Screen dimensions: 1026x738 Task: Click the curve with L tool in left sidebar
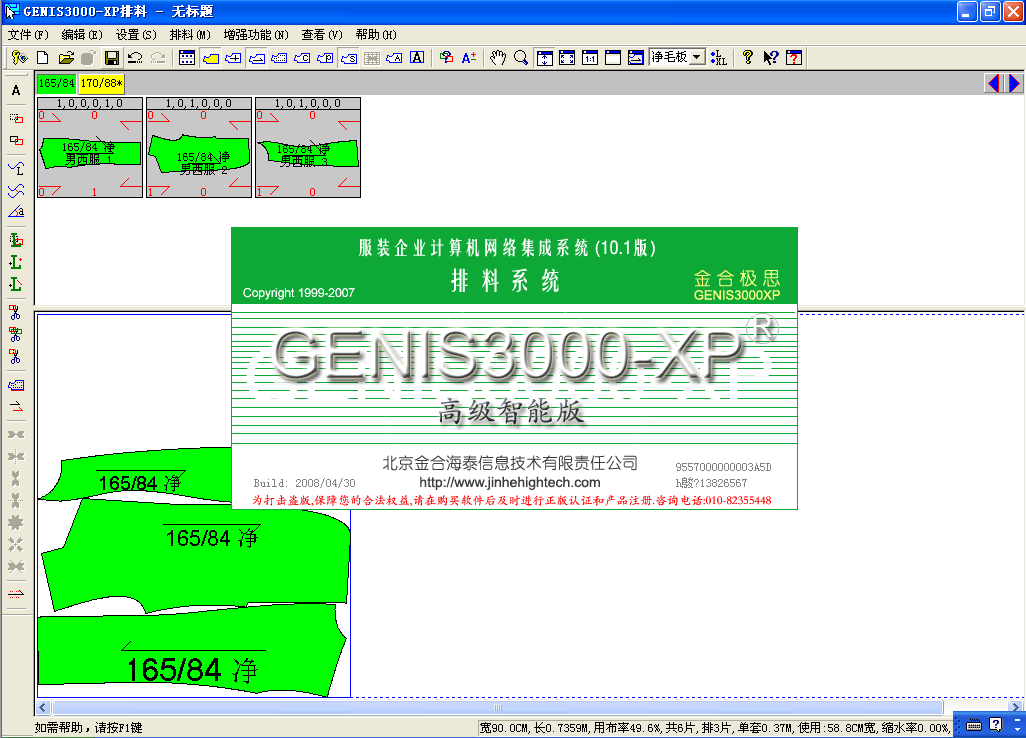tap(16, 168)
